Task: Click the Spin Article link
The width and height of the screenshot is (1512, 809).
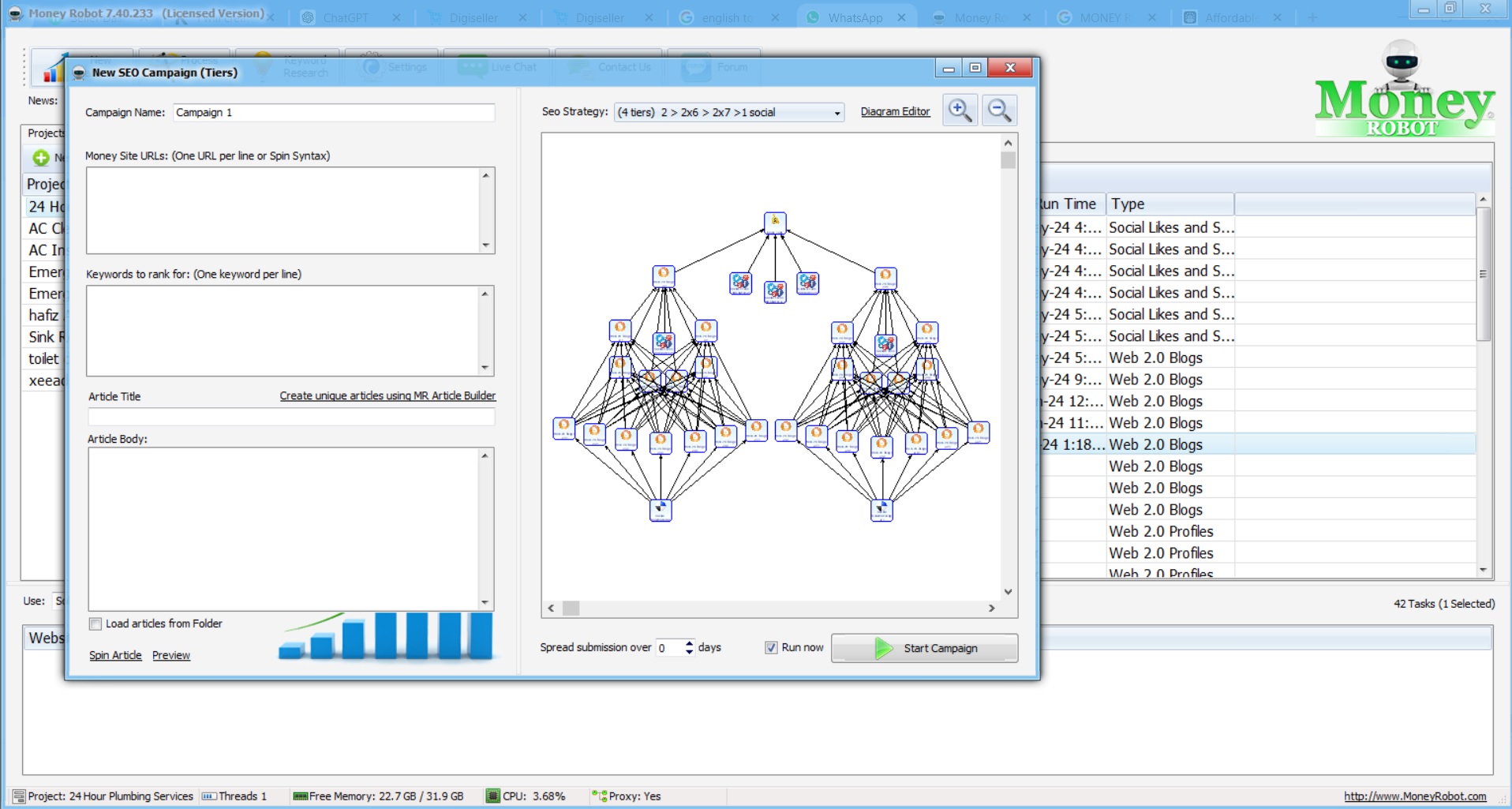Action: point(115,655)
